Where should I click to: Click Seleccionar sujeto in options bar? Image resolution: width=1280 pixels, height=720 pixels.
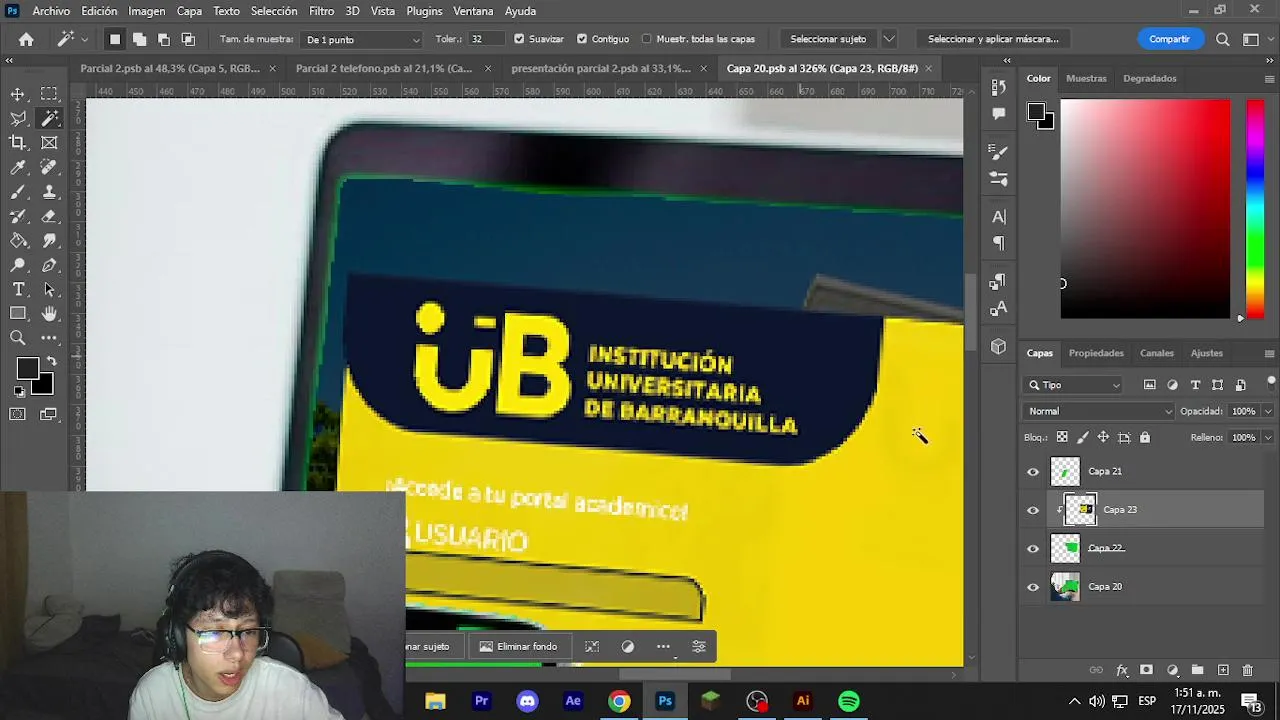tap(828, 39)
